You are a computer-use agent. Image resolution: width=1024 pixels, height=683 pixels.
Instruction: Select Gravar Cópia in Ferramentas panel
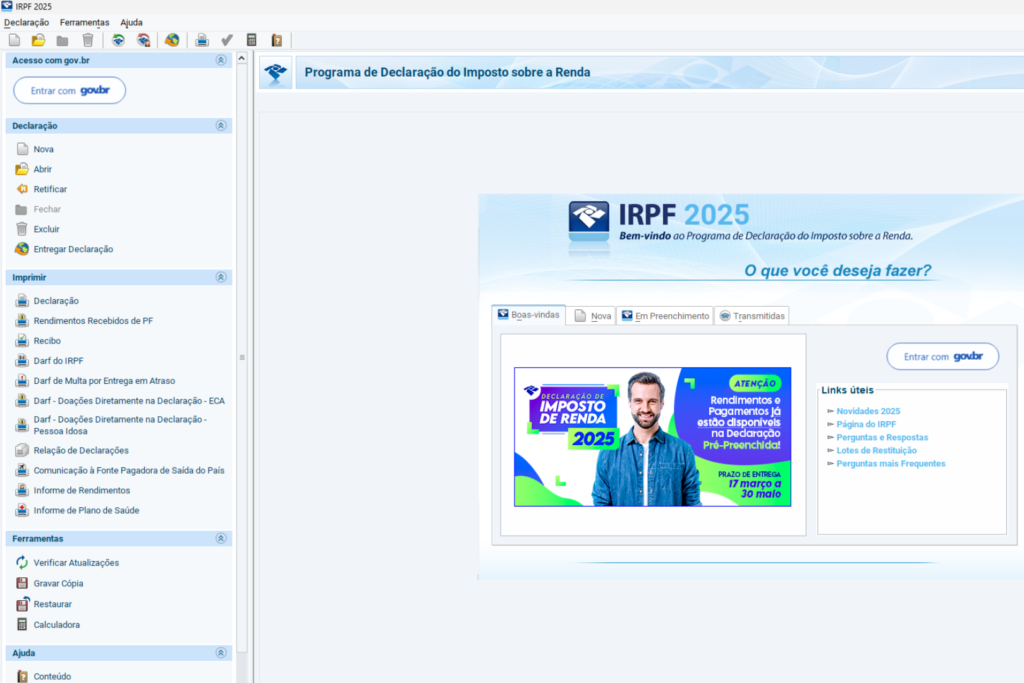pyautogui.click(x=58, y=584)
